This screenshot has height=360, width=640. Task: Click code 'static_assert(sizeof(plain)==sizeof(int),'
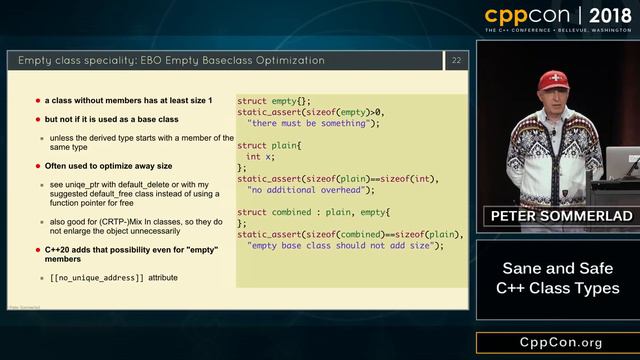[338, 179]
